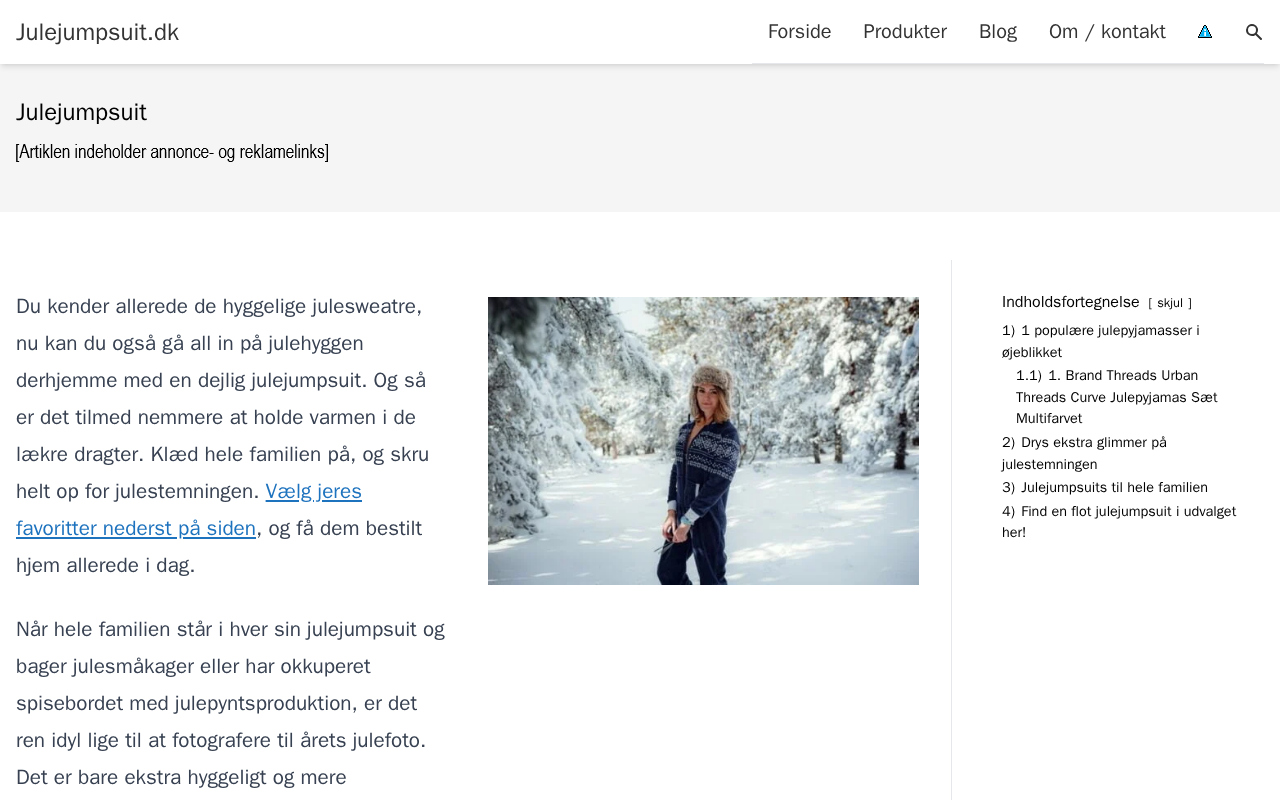The height and width of the screenshot is (800, 1280).
Task: Open the Produkter menu item
Action: tap(904, 32)
